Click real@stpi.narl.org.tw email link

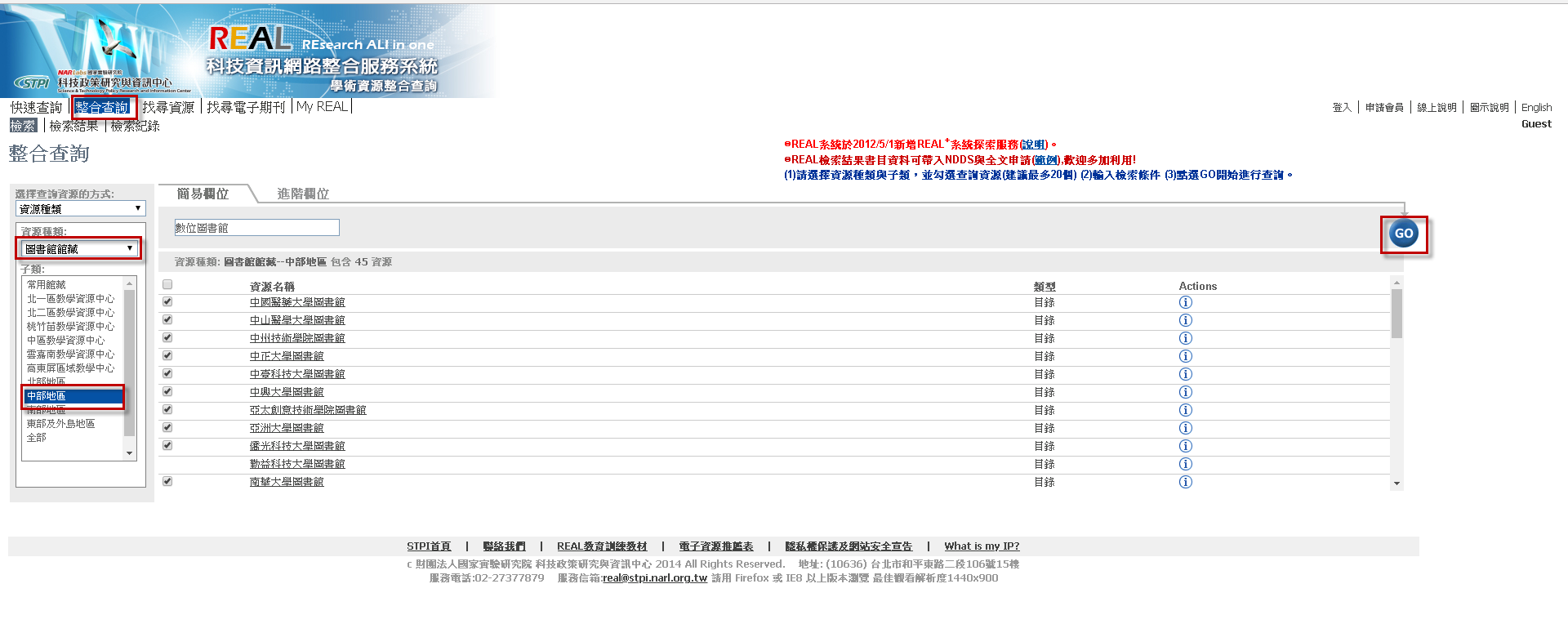point(655,578)
